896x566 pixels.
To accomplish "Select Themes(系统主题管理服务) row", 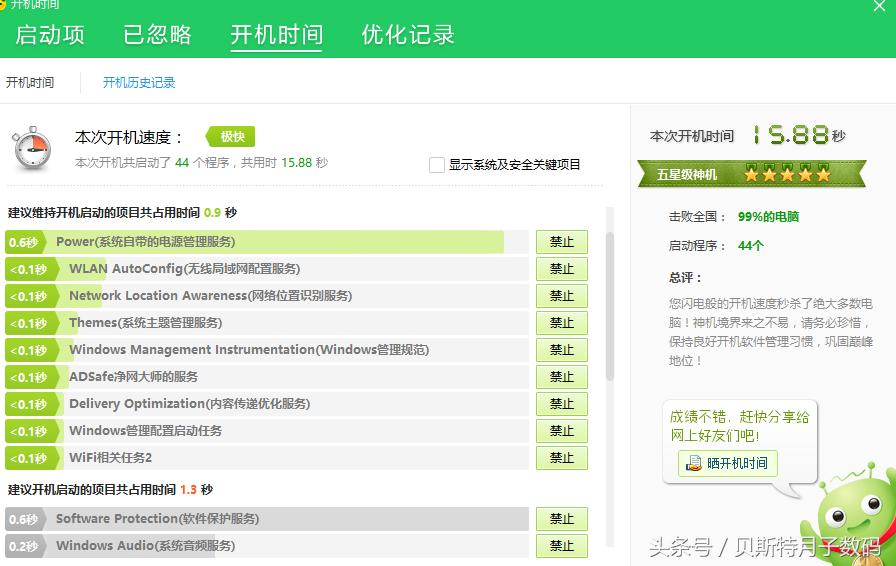I will tap(267, 323).
